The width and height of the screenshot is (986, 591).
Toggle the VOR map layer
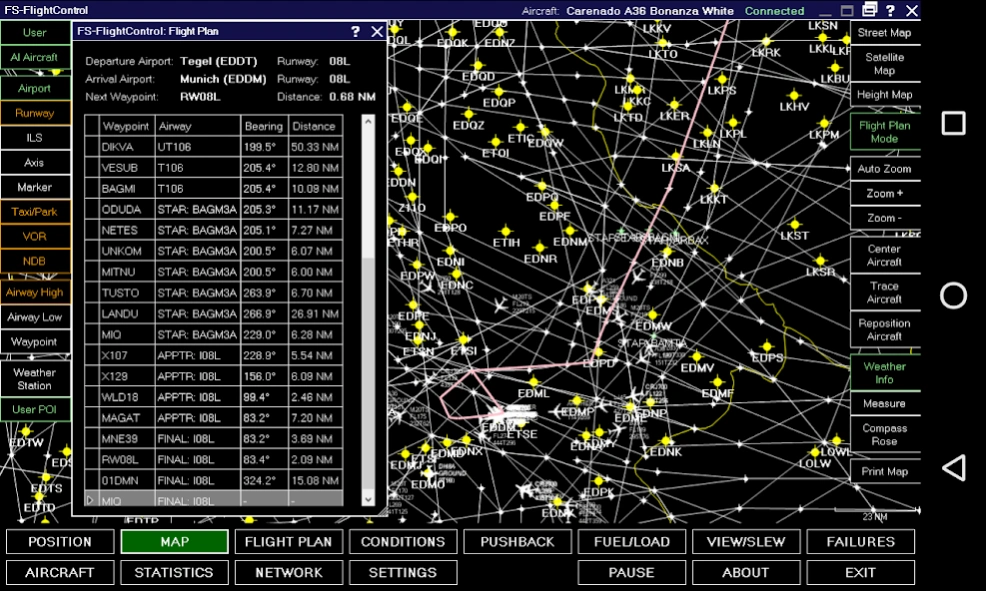tap(35, 236)
